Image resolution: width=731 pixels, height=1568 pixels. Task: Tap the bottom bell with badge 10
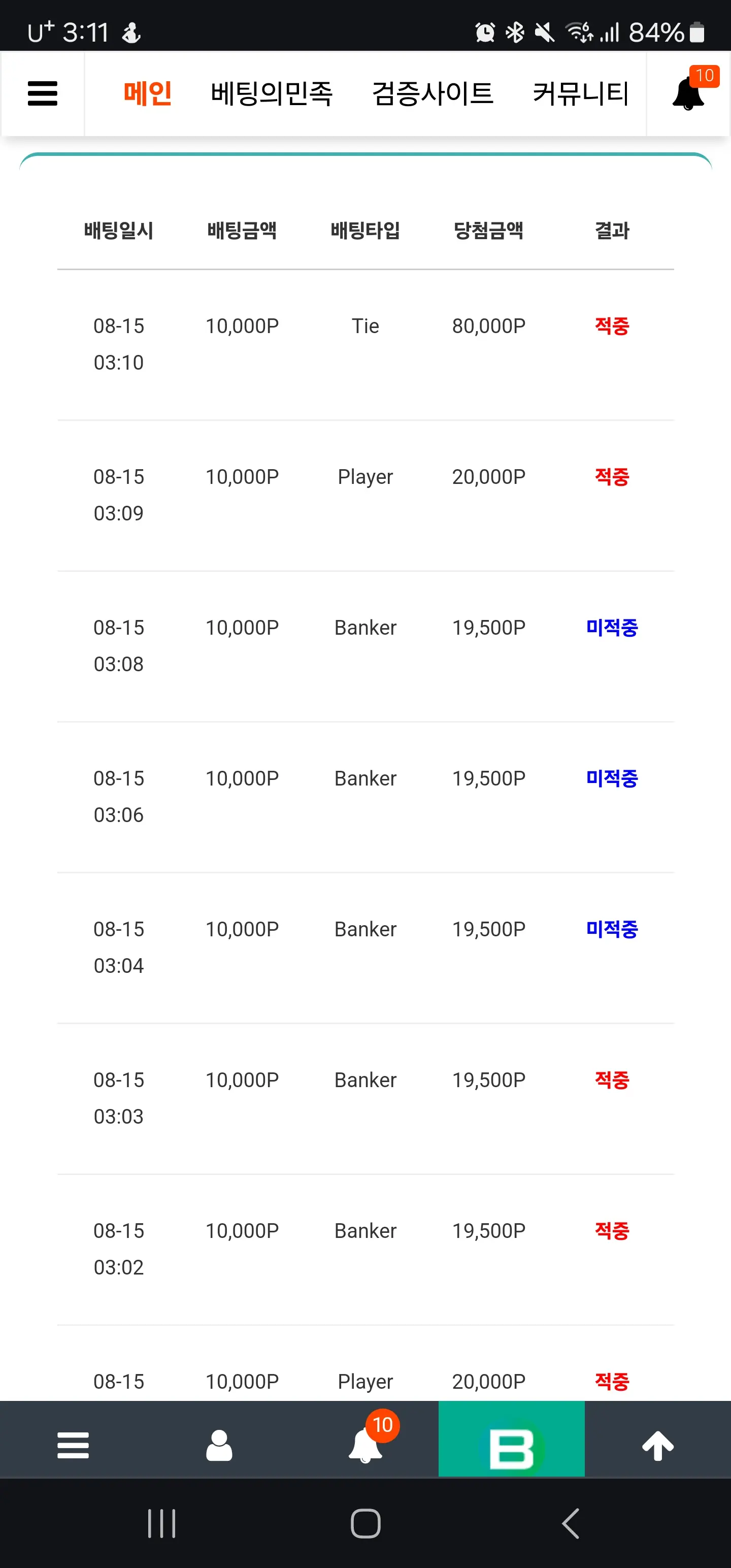pyautogui.click(x=367, y=1444)
